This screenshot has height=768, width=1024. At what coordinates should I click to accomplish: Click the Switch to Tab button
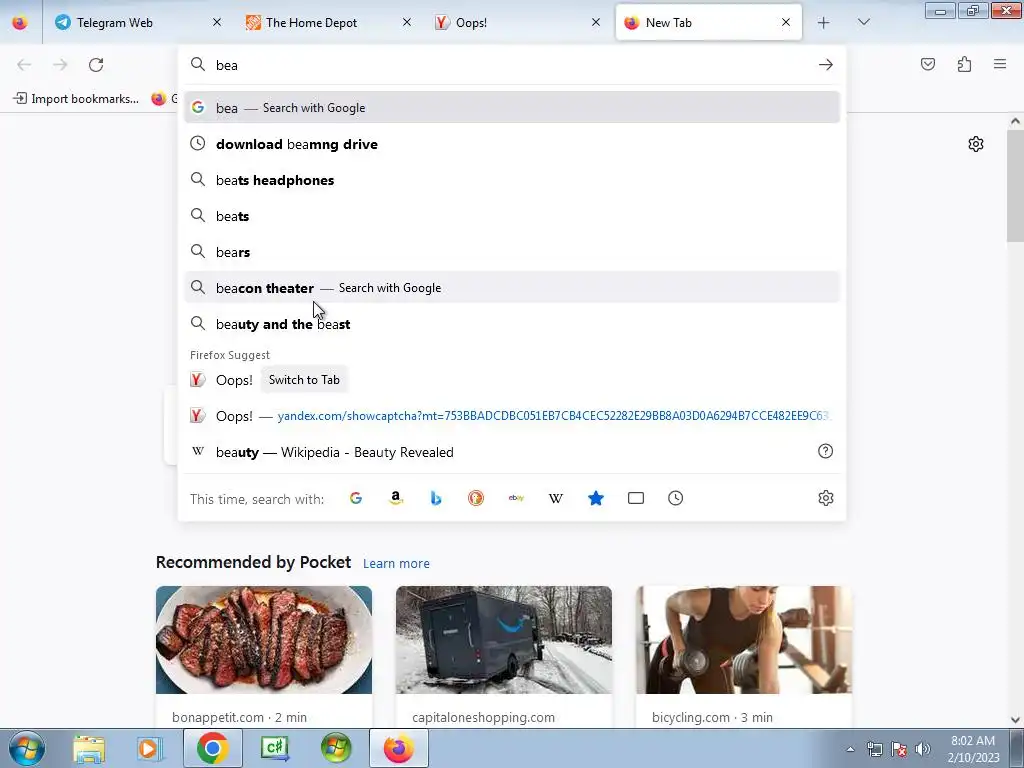[x=304, y=380]
